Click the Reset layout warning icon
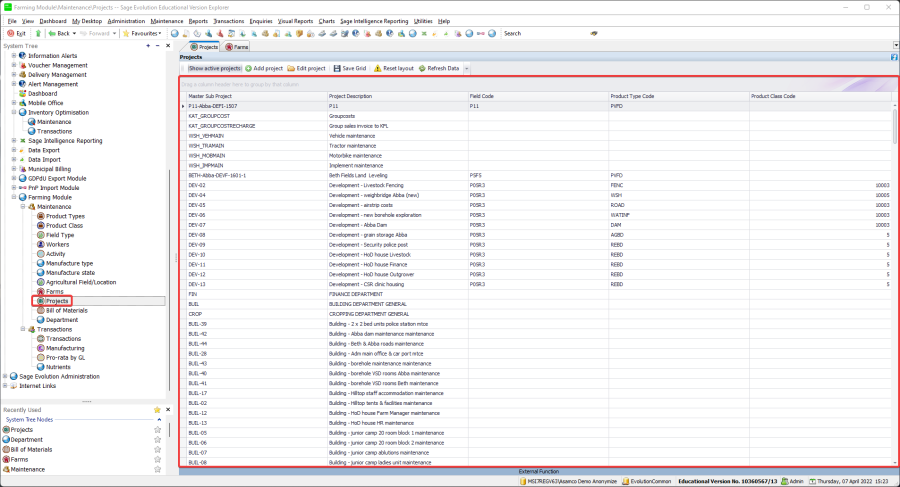 (378, 68)
